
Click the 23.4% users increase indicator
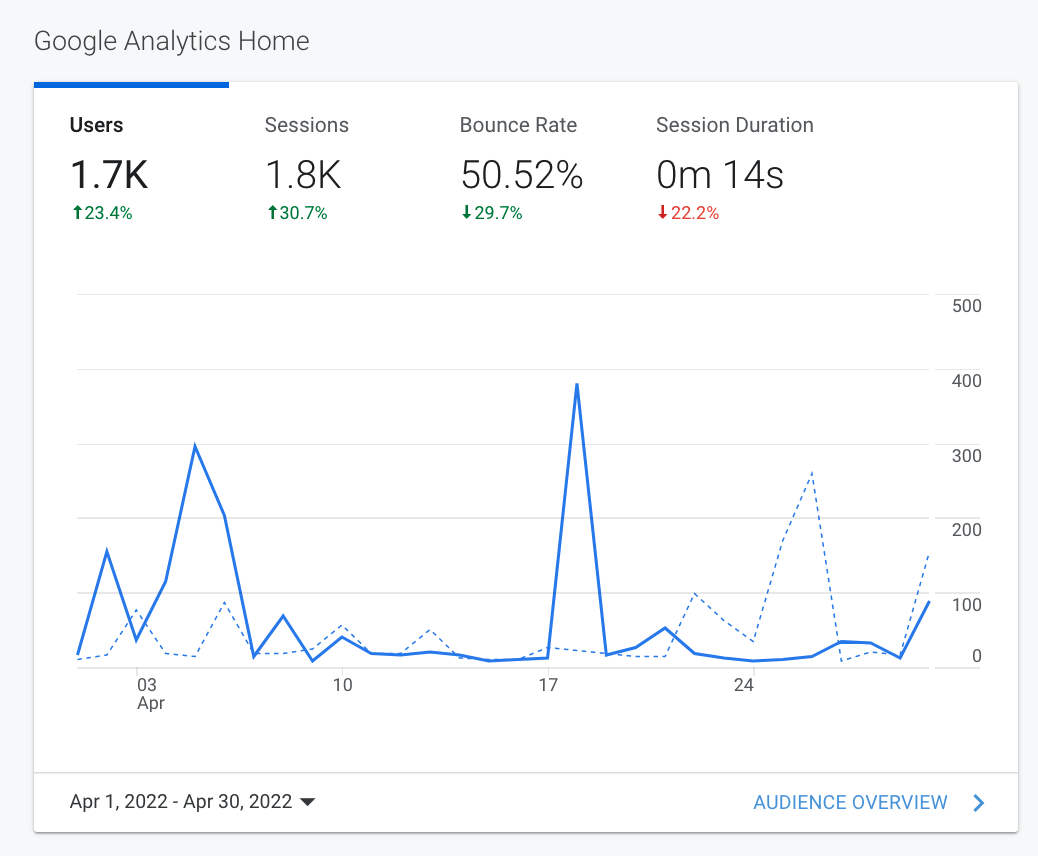point(102,213)
